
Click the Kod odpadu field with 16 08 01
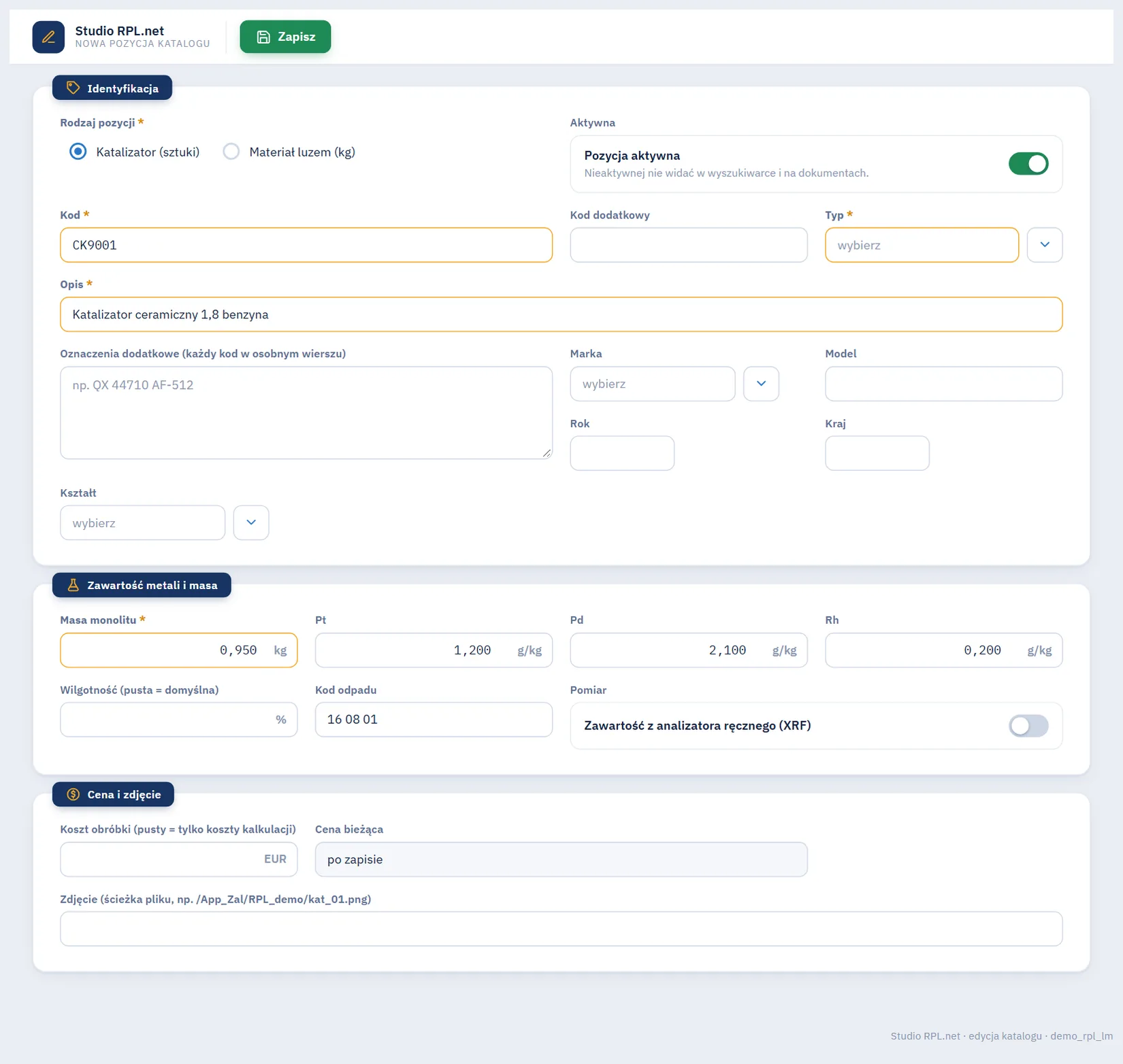point(434,720)
